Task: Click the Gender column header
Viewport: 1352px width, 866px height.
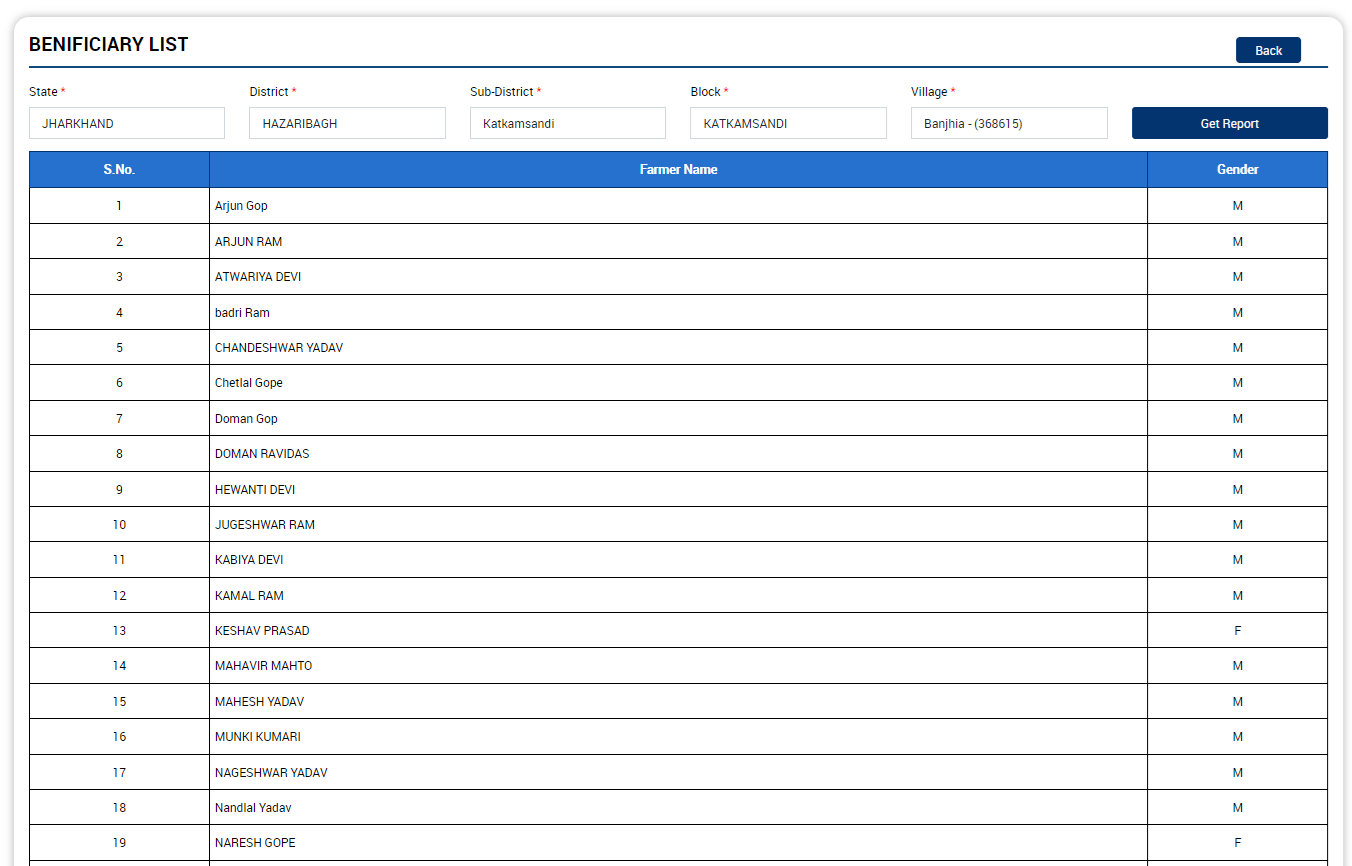Action: pos(1237,169)
